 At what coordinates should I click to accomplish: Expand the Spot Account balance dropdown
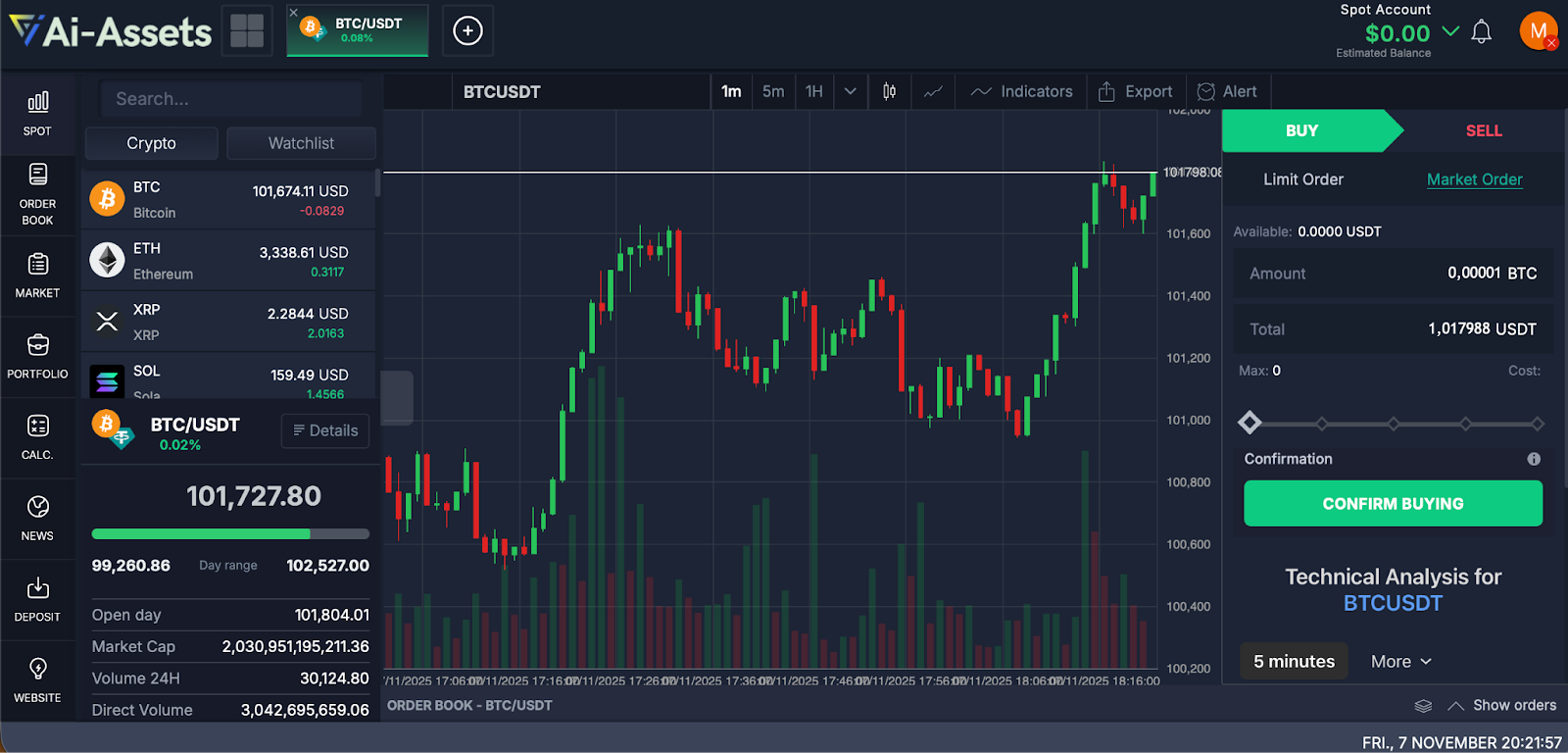coord(1450,31)
